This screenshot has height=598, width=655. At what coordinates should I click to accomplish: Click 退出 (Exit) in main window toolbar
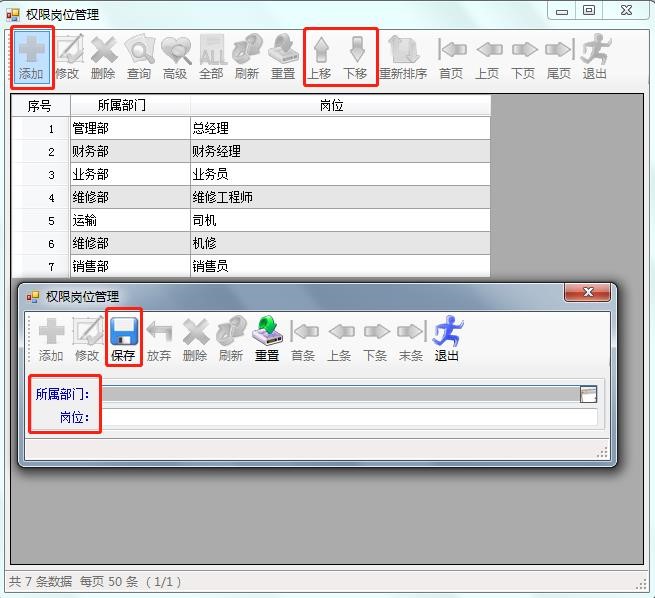[x=595, y=57]
